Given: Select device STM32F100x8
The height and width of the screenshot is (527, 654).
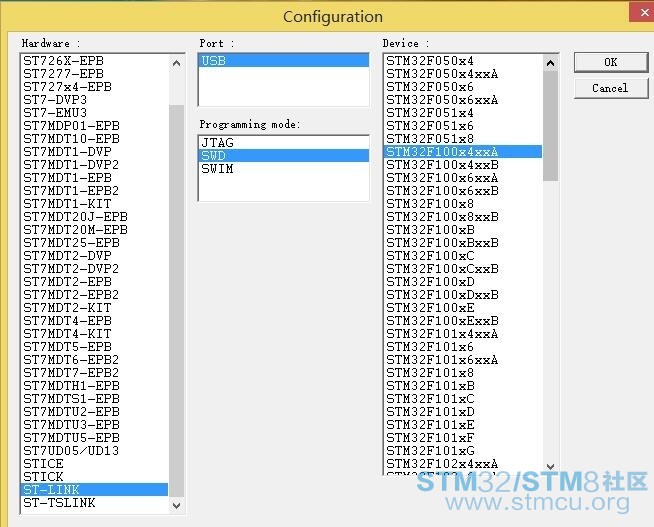Looking at the screenshot, I should tap(463, 203).
